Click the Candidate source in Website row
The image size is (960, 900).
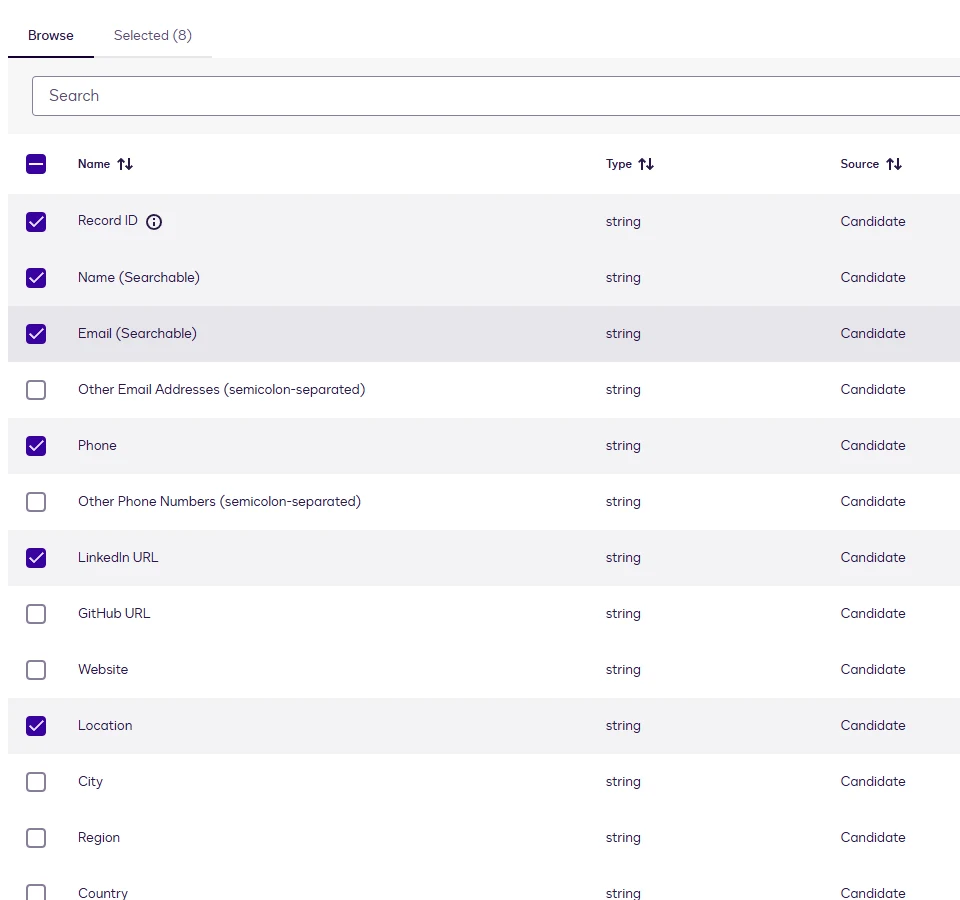[873, 670]
